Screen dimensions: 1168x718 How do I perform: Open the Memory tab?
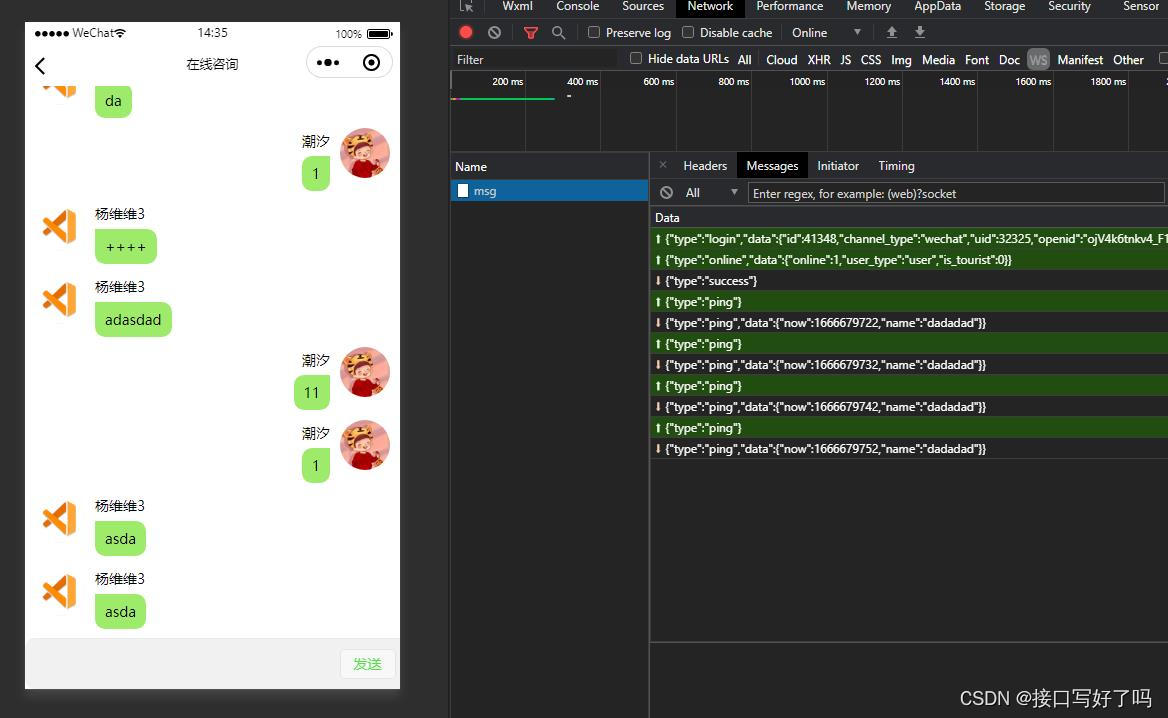coord(869,6)
